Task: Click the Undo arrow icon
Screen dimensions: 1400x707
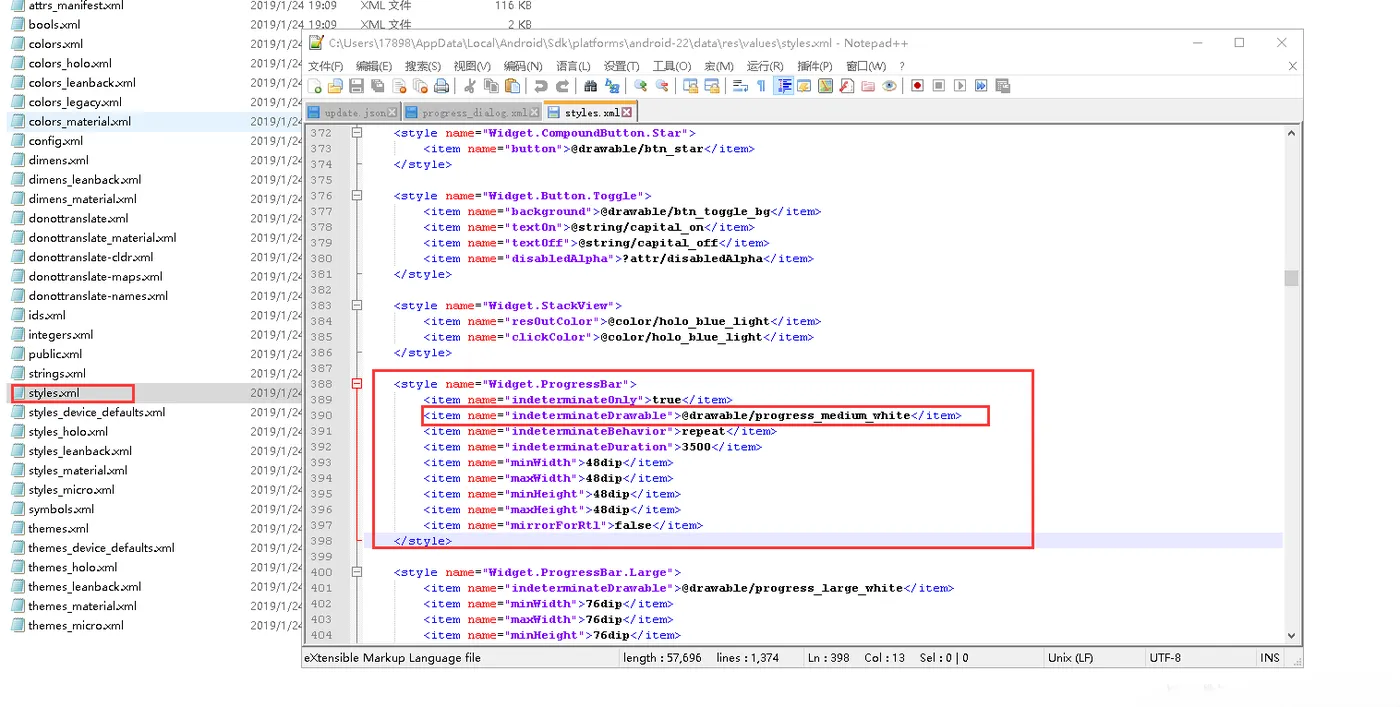Action: [x=540, y=86]
